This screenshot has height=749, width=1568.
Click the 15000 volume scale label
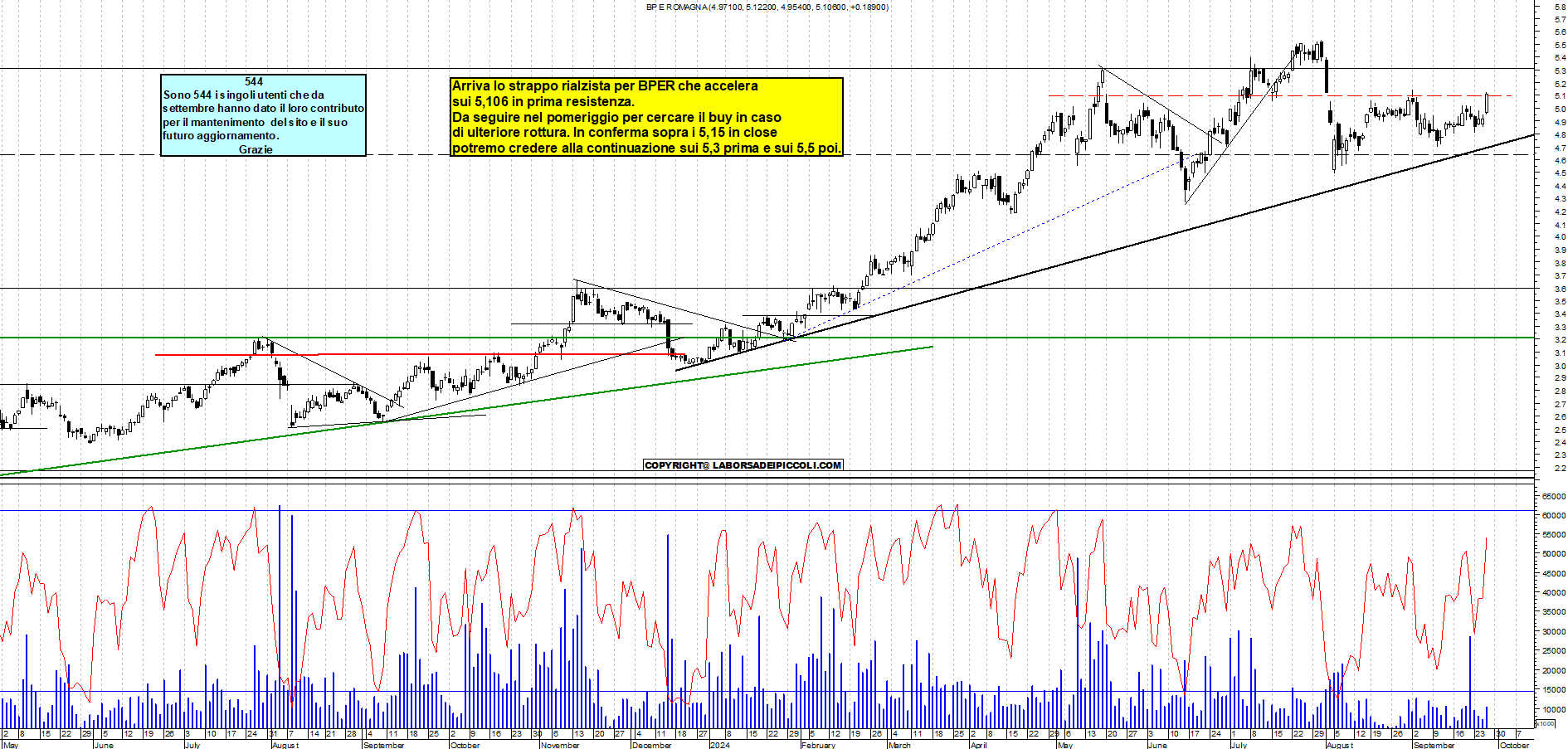[1554, 690]
